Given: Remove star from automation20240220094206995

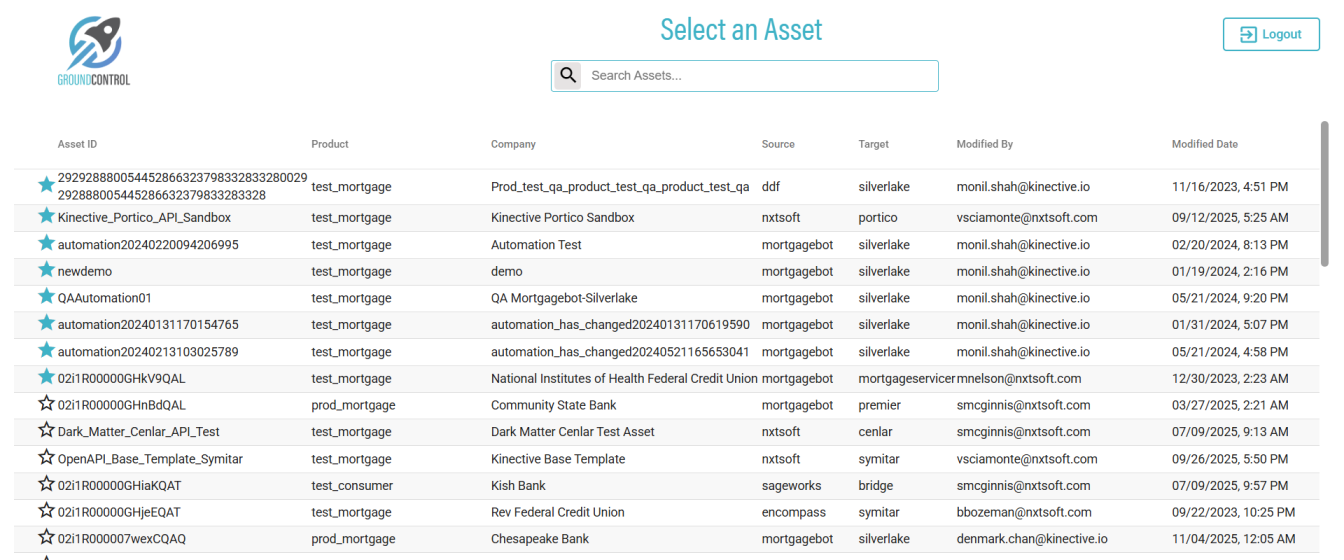Looking at the screenshot, I should pyautogui.click(x=46, y=243).
